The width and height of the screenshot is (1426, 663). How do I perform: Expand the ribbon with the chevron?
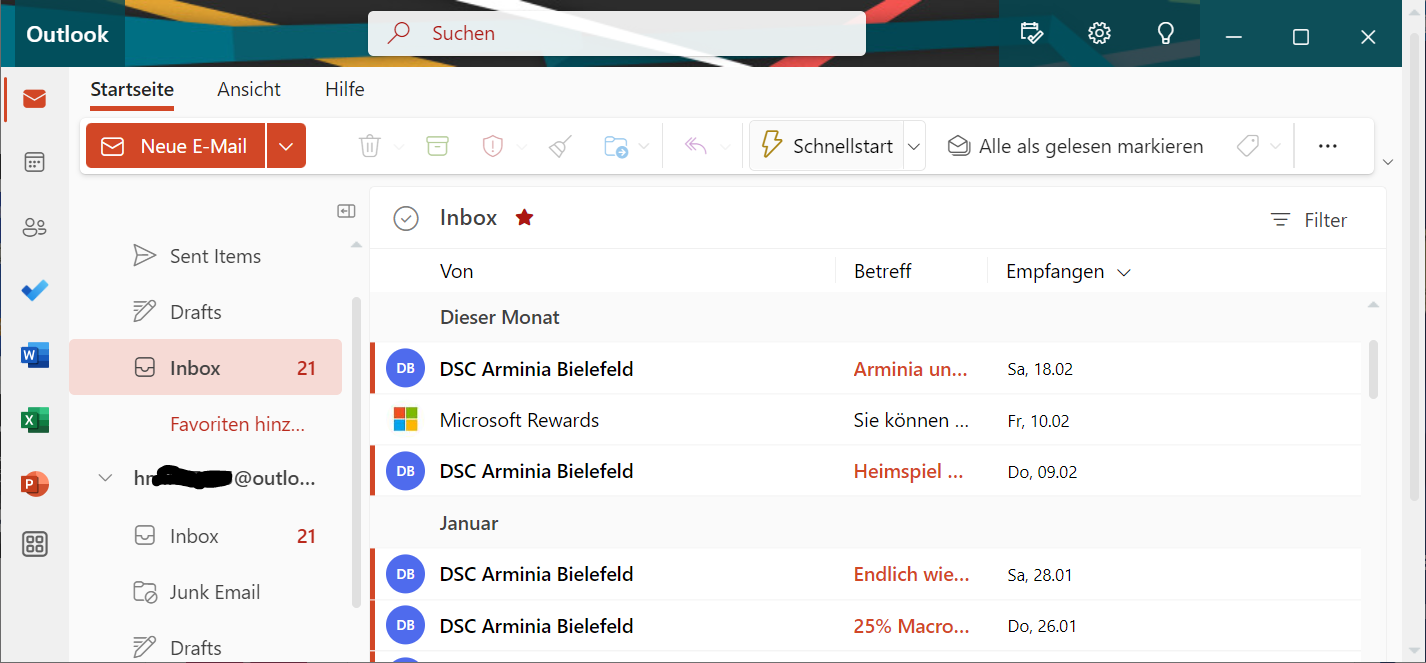[1387, 162]
